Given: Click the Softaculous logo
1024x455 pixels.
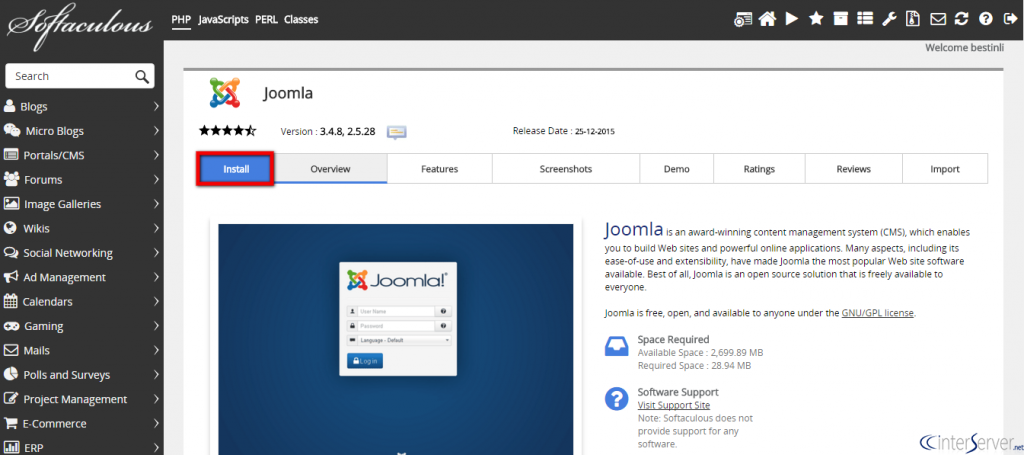Looking at the screenshot, I should pos(80,25).
